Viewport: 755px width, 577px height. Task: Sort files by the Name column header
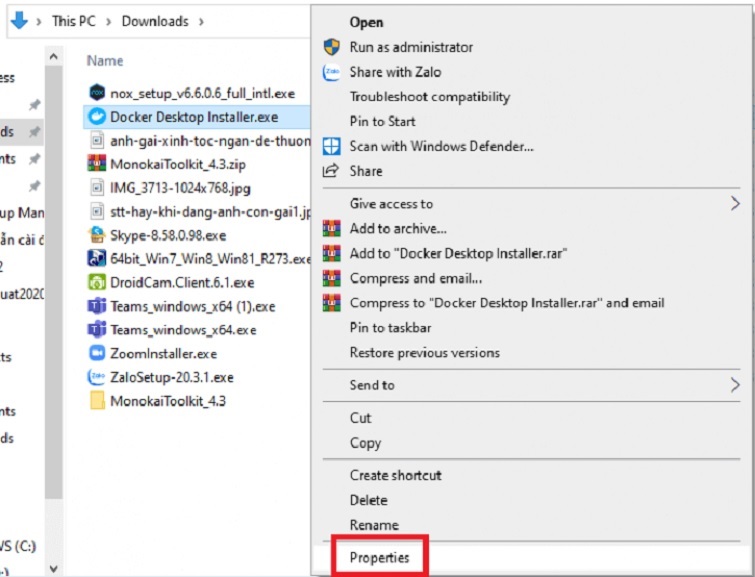click(x=105, y=60)
